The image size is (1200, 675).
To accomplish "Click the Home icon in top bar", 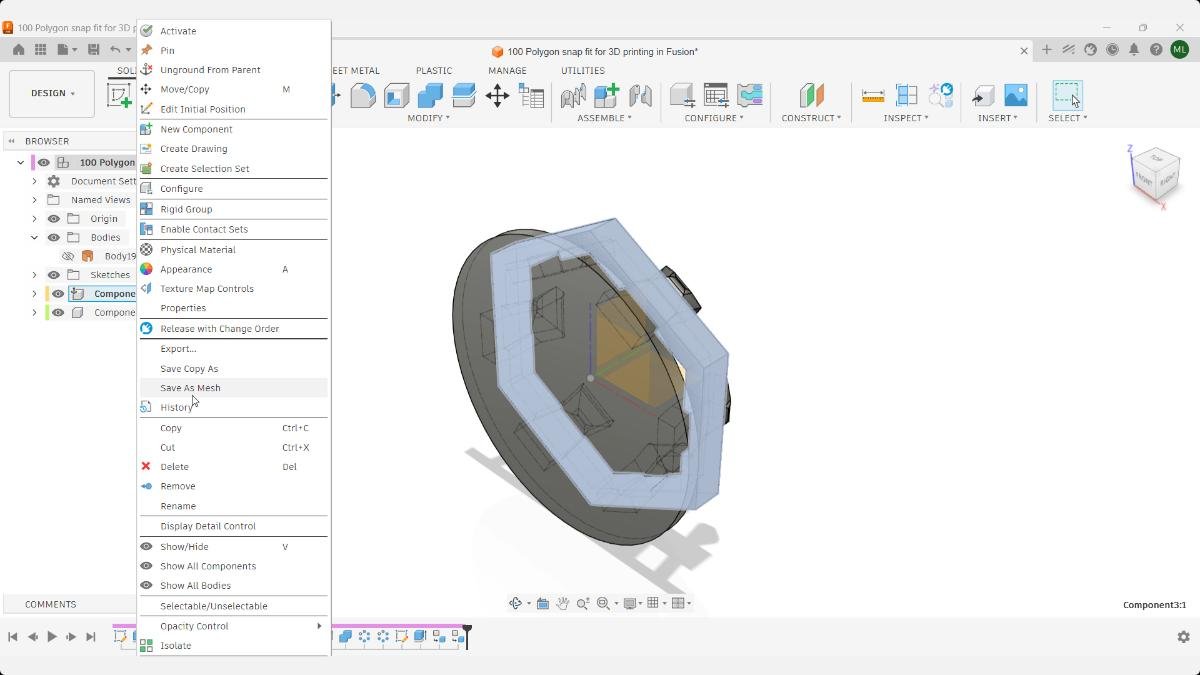I will pyautogui.click(x=18, y=49).
